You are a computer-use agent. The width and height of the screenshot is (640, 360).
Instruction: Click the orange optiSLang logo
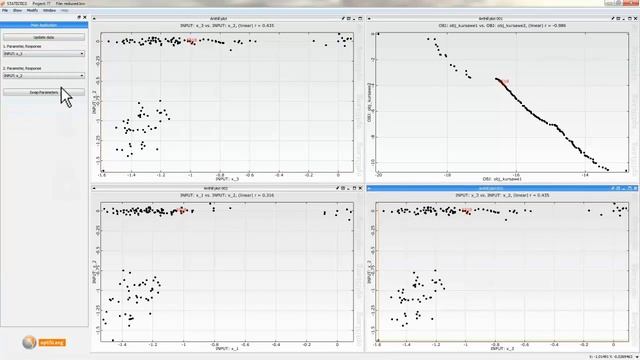44,342
